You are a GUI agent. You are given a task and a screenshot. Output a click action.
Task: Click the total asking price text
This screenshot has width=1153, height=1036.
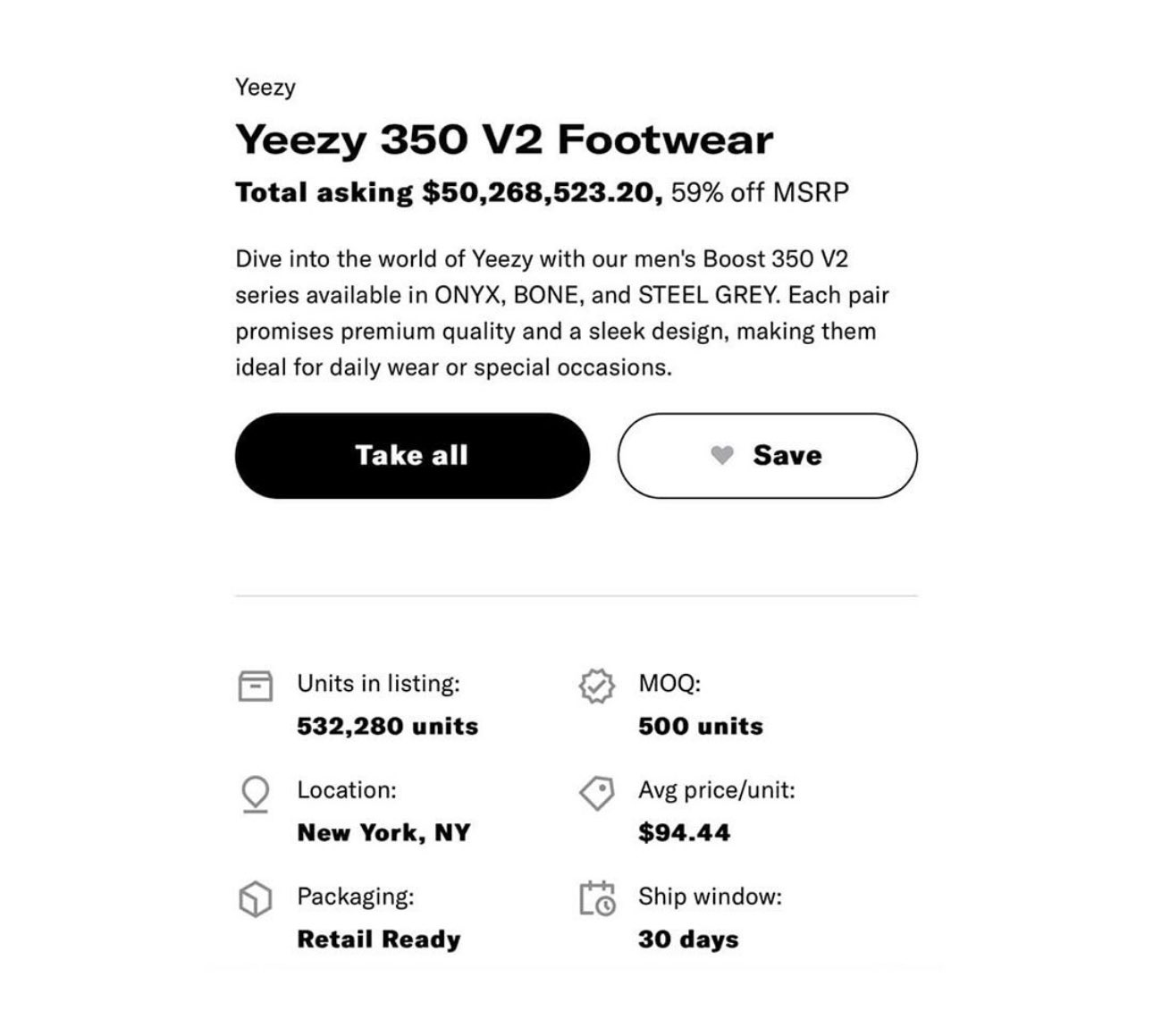click(449, 192)
